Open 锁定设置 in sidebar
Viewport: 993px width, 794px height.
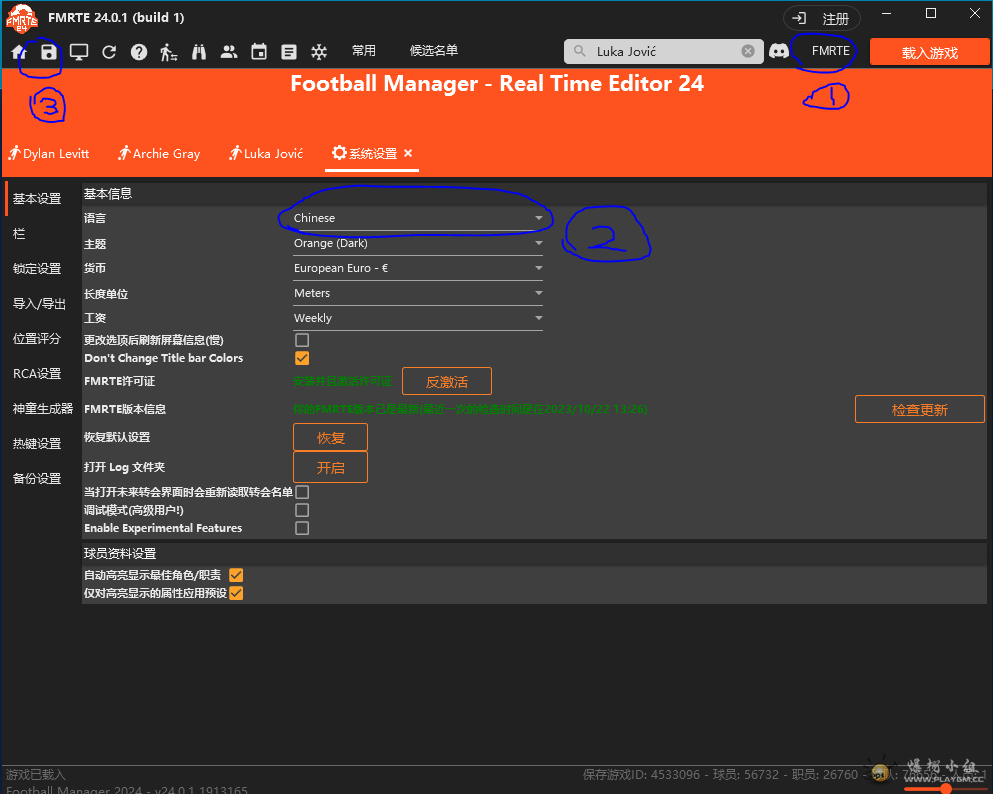pyautogui.click(x=37, y=268)
